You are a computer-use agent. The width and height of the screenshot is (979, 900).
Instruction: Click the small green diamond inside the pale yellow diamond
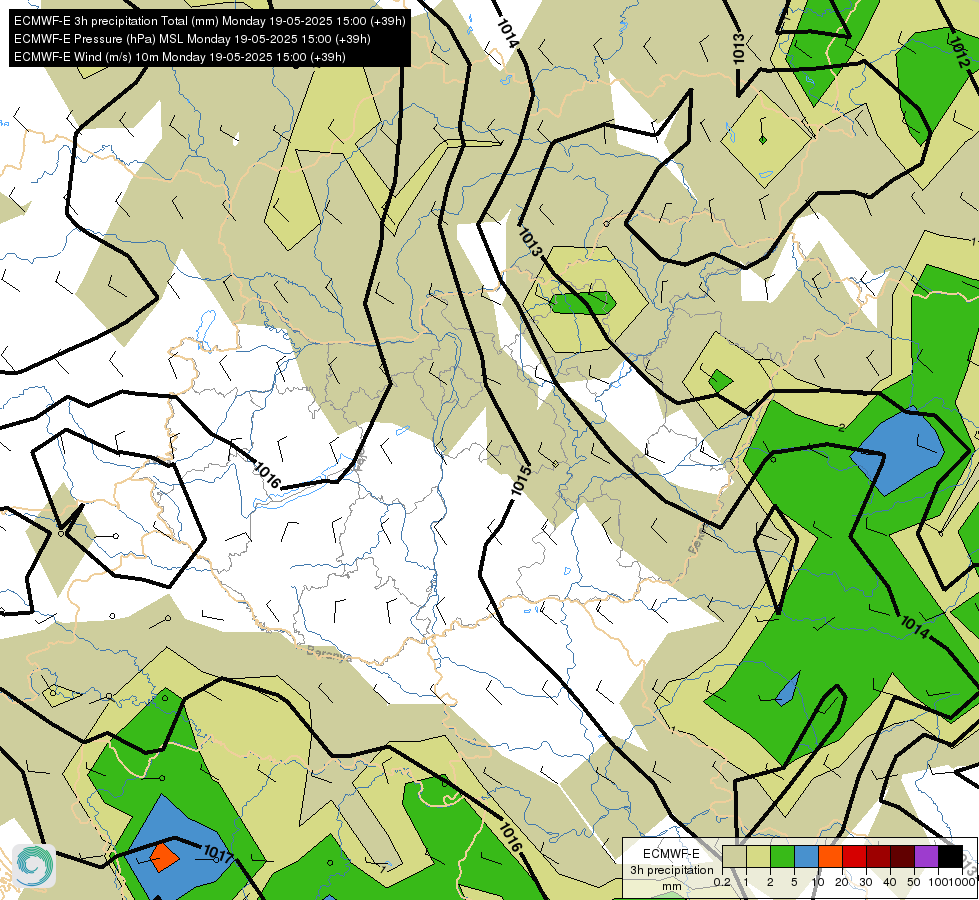pyautogui.click(x=762, y=140)
